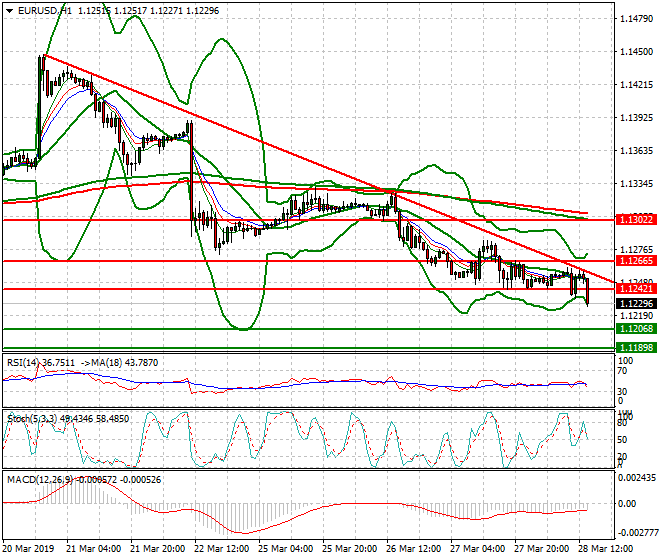660x560 pixels.
Task: Select the green 1.11898 support level tag
Action: [635, 347]
